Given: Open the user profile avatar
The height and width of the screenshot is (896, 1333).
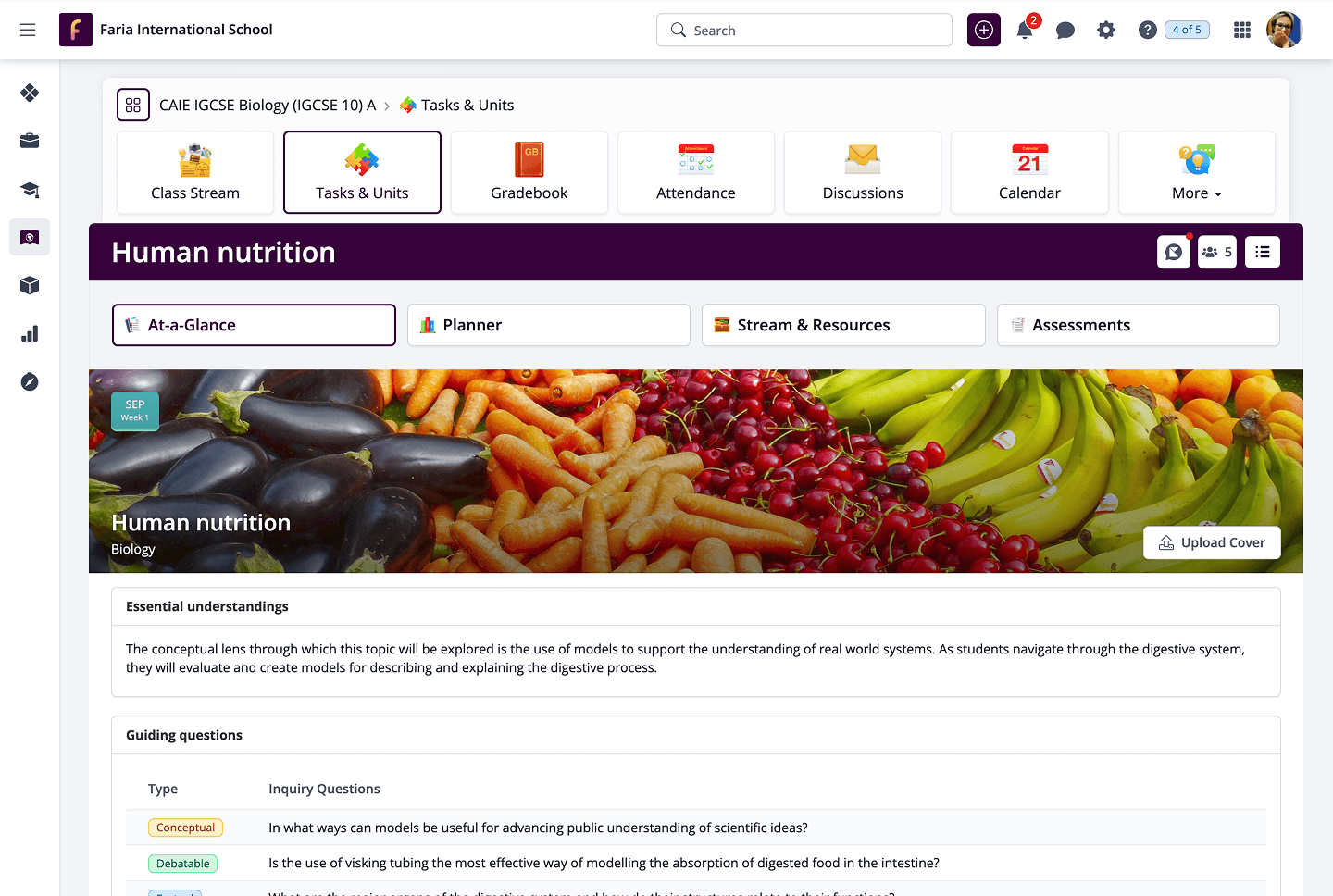Looking at the screenshot, I should click(x=1284, y=30).
